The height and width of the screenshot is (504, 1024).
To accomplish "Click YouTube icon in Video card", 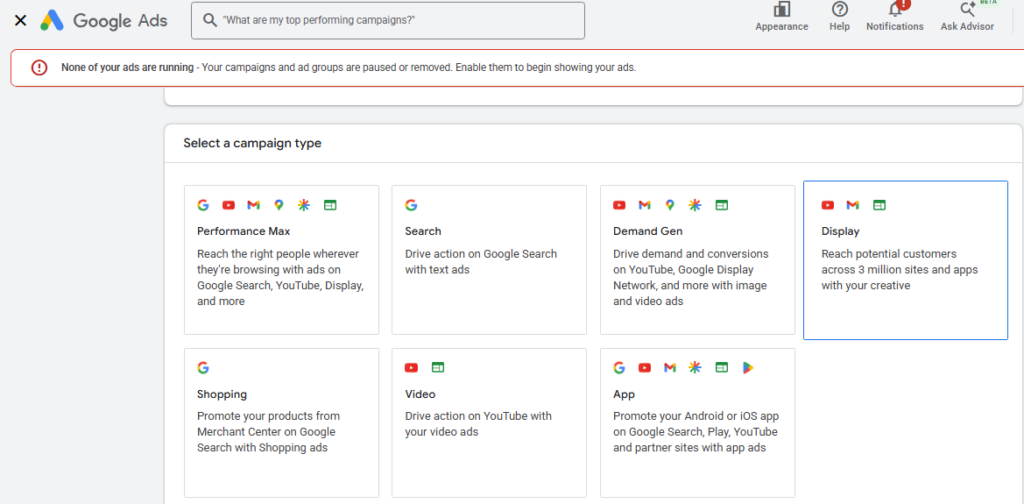I will point(411,368).
